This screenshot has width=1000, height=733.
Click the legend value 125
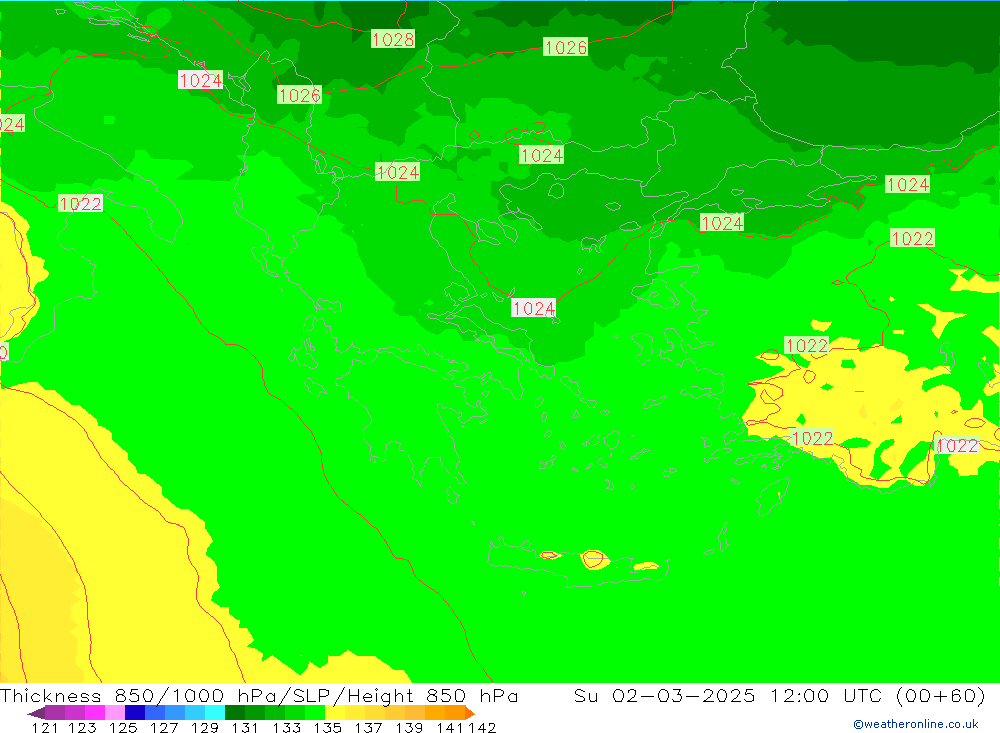[123, 727]
